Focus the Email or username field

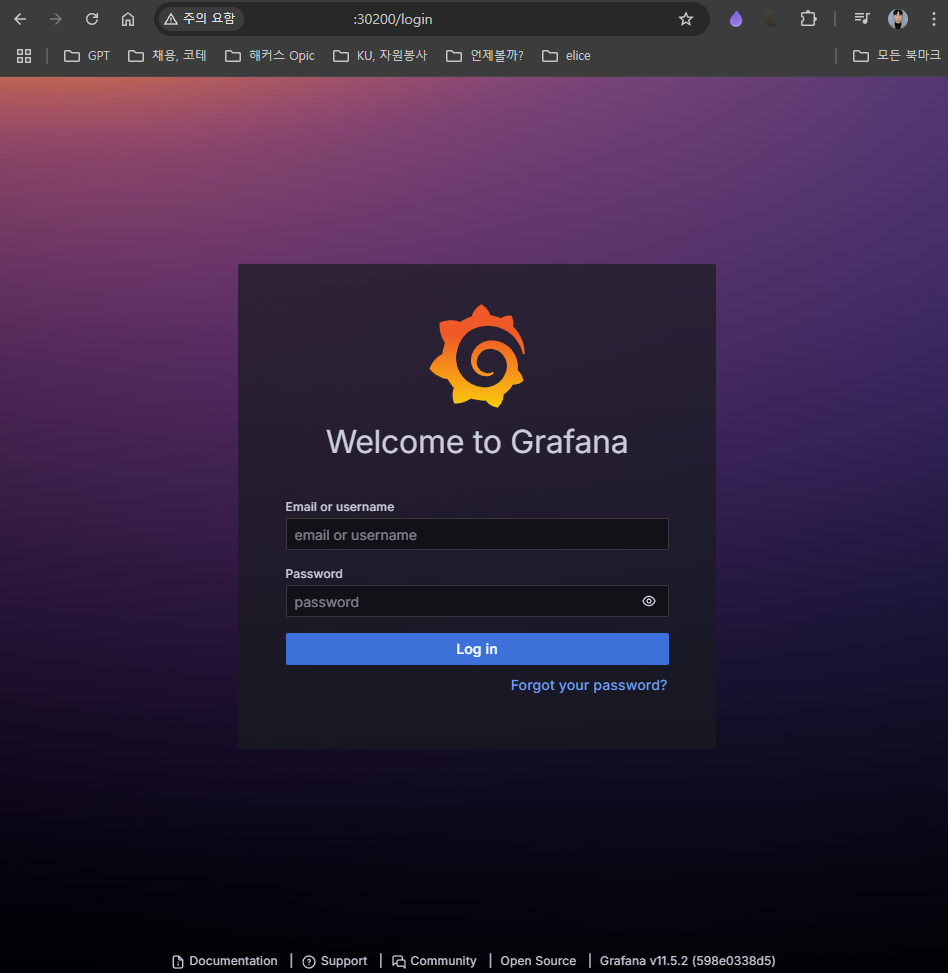pyautogui.click(x=477, y=534)
